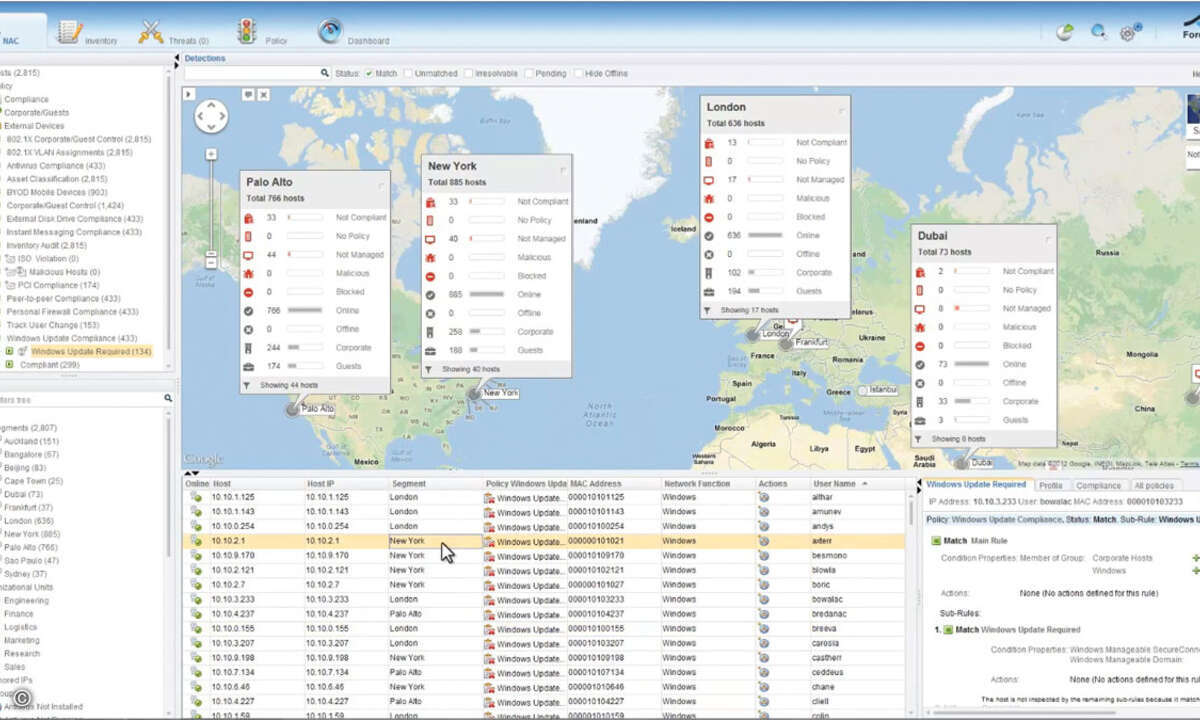This screenshot has height=720, width=1200.
Task: Click the Online checkmark icon in New York card
Action: click(x=430, y=294)
